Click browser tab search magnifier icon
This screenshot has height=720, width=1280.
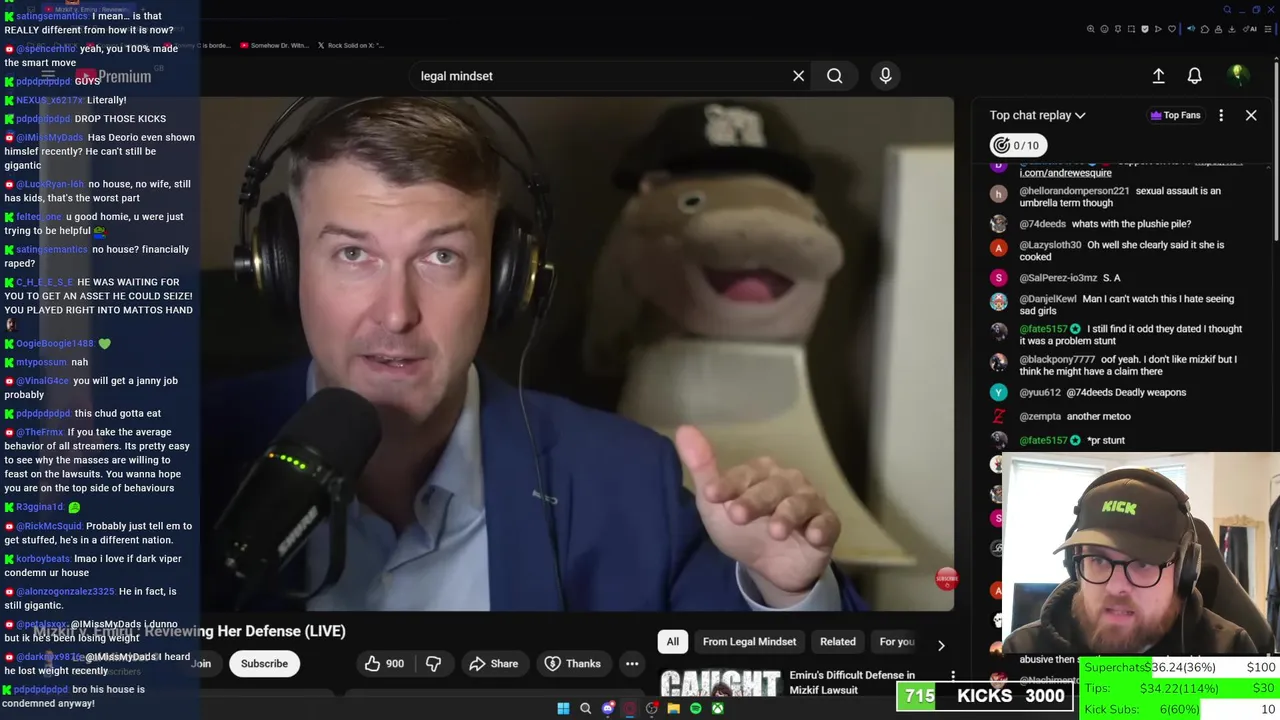[1227, 10]
